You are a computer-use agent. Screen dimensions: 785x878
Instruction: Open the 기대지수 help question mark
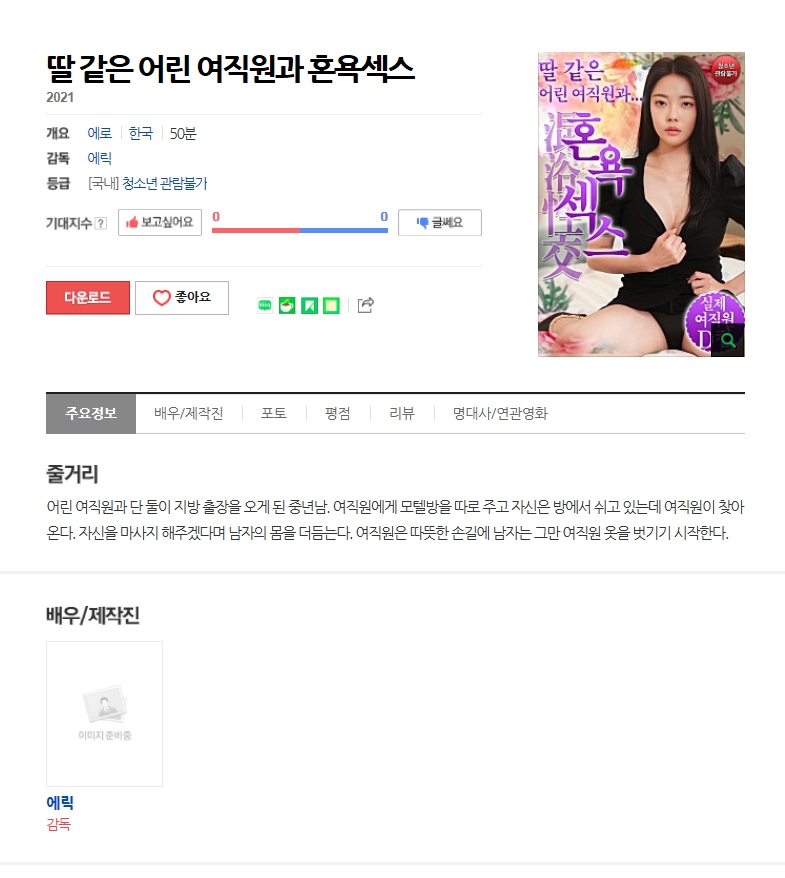coord(101,223)
